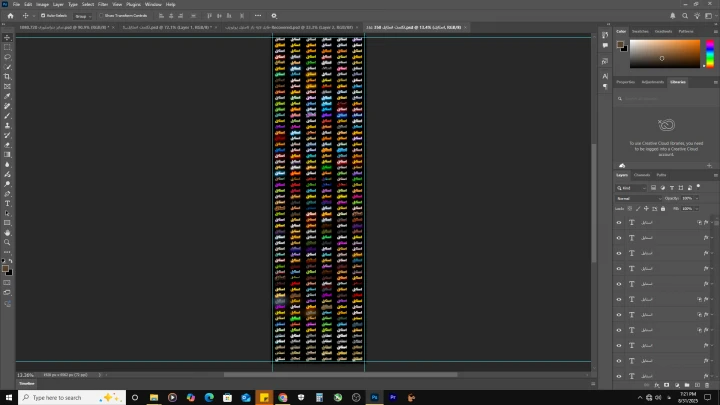This screenshot has height=405, width=720.
Task: Enable Show Transform Controls checkbox
Action: click(101, 16)
